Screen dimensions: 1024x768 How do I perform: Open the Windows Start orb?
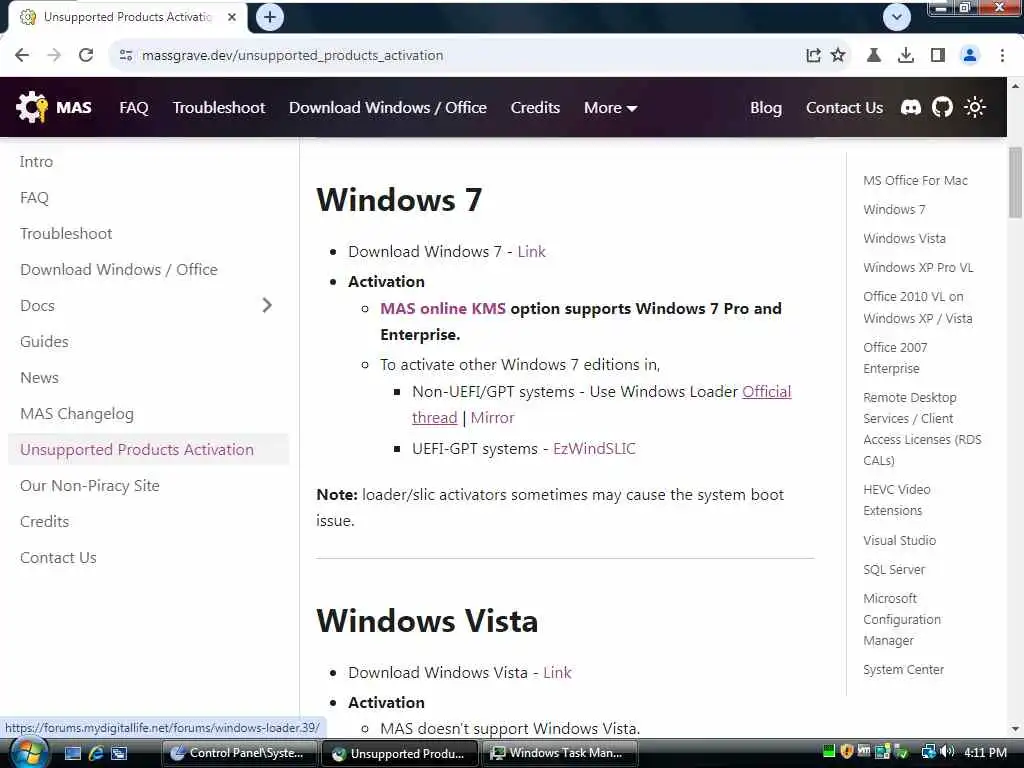[x=28, y=753]
